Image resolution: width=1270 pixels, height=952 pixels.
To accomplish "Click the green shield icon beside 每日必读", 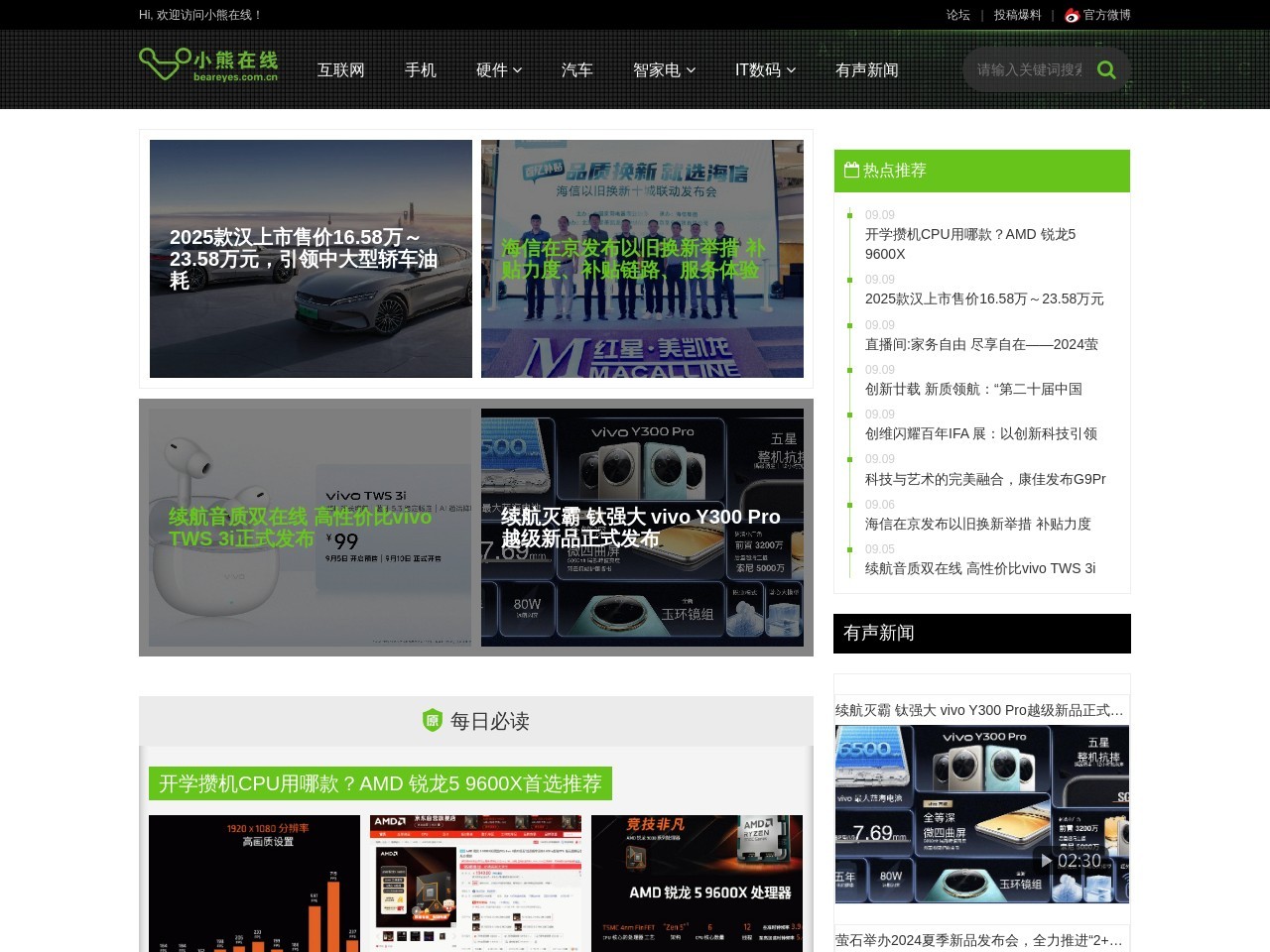I will pos(431,721).
